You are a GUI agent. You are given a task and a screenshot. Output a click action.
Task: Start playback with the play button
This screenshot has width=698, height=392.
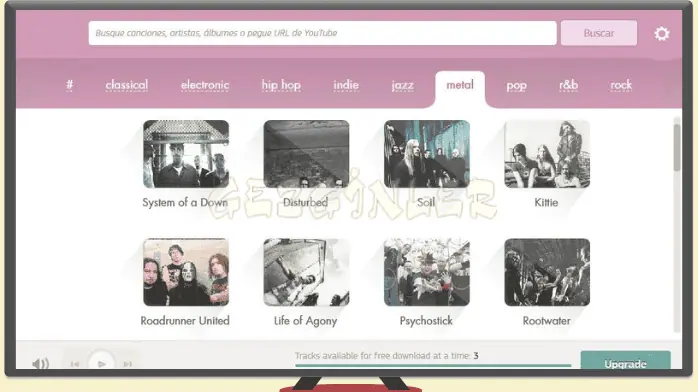coord(101,363)
